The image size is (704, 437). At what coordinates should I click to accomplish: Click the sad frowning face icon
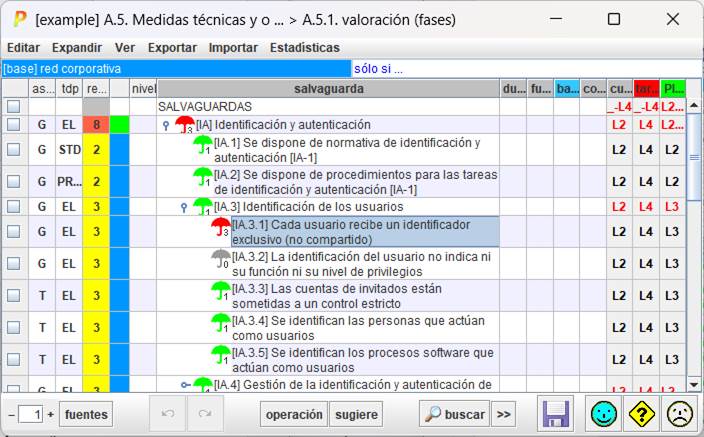[x=679, y=414]
